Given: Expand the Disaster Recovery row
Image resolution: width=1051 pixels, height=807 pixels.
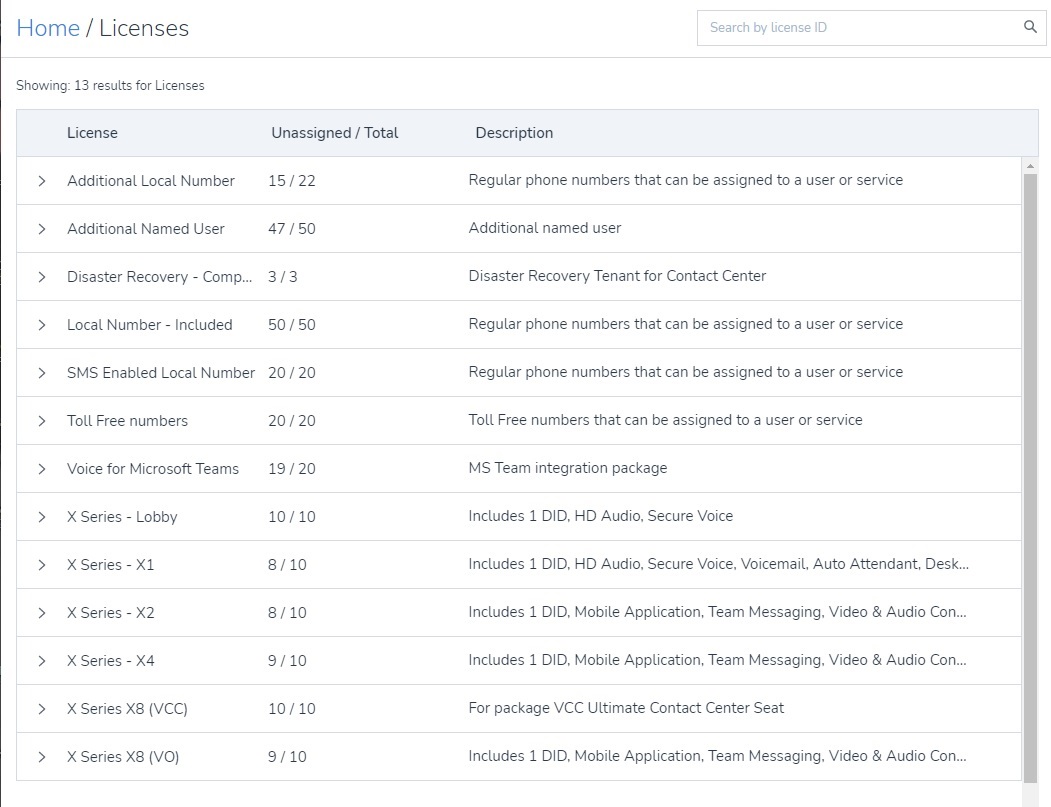Looking at the screenshot, I should click(x=42, y=277).
